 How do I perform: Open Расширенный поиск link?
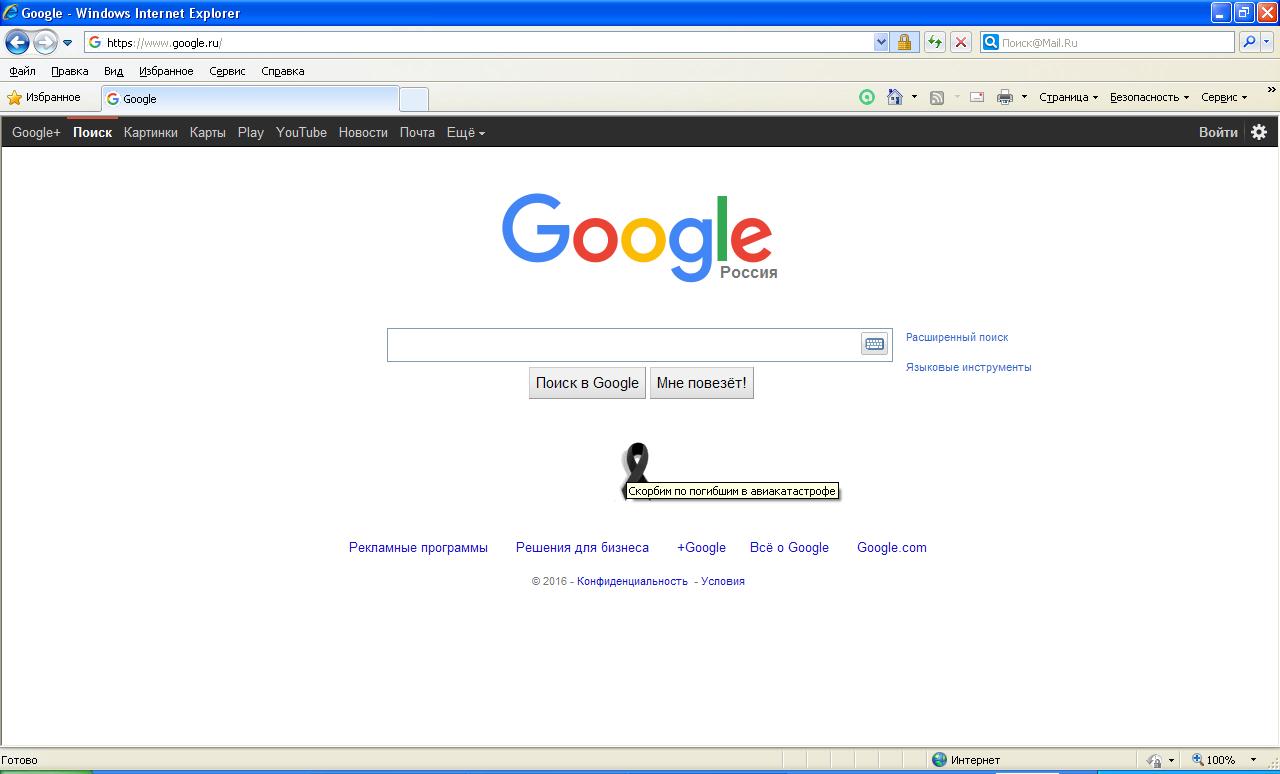tap(957, 337)
